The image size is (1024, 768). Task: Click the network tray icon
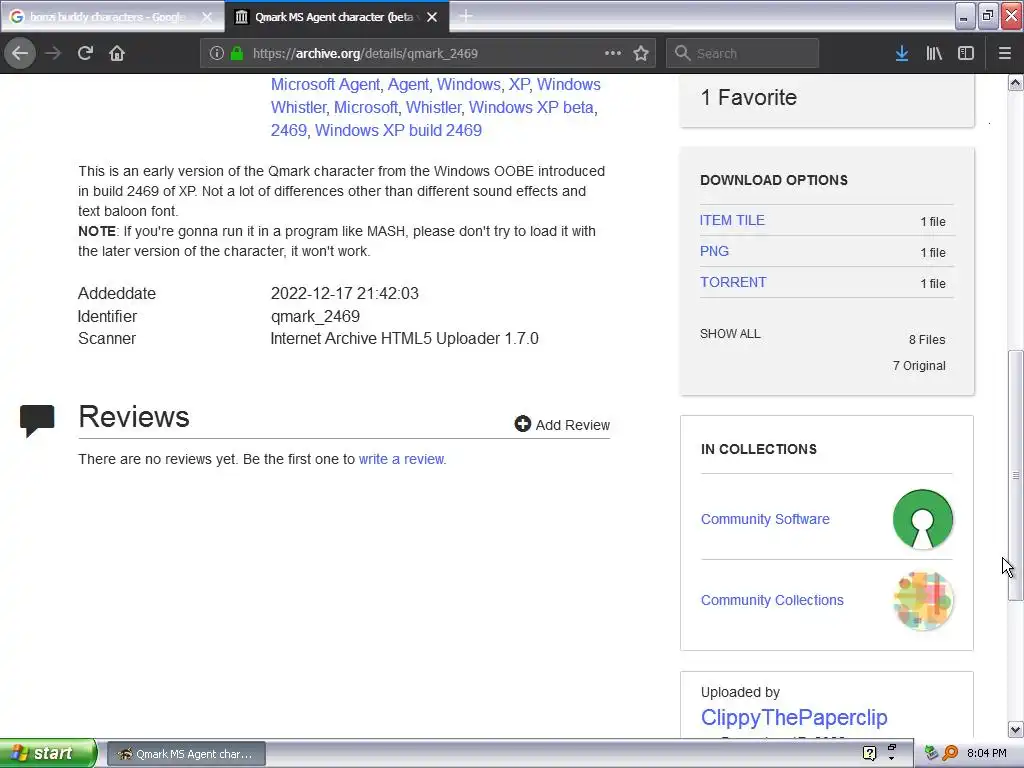coord(932,753)
